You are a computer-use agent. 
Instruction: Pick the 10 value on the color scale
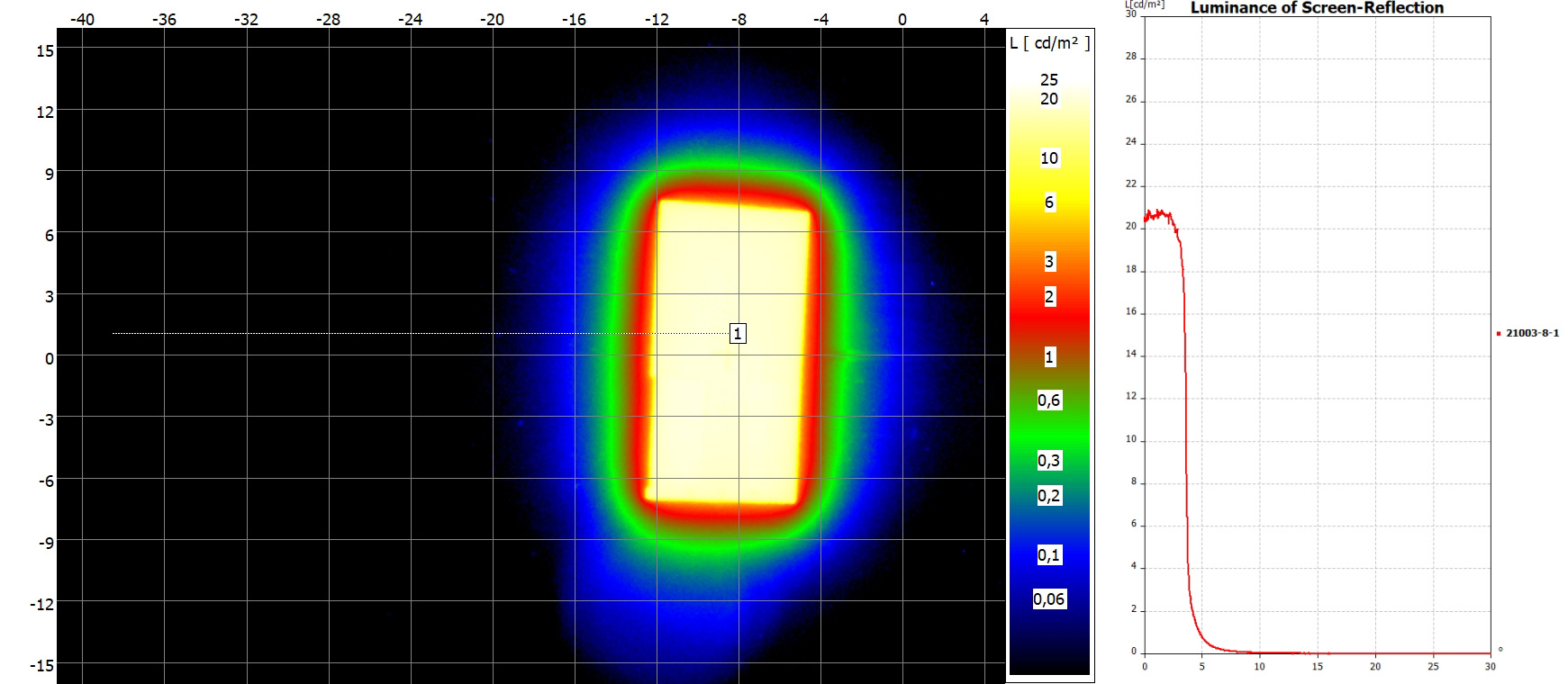1049,158
